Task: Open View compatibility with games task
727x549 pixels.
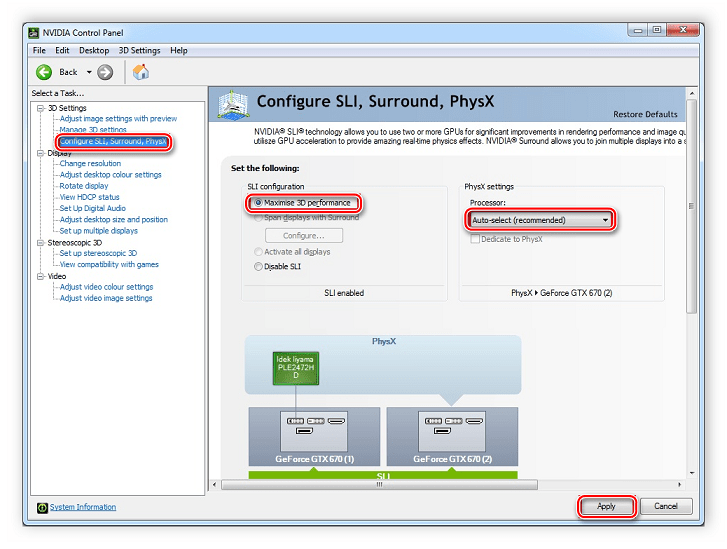Action: [109, 265]
